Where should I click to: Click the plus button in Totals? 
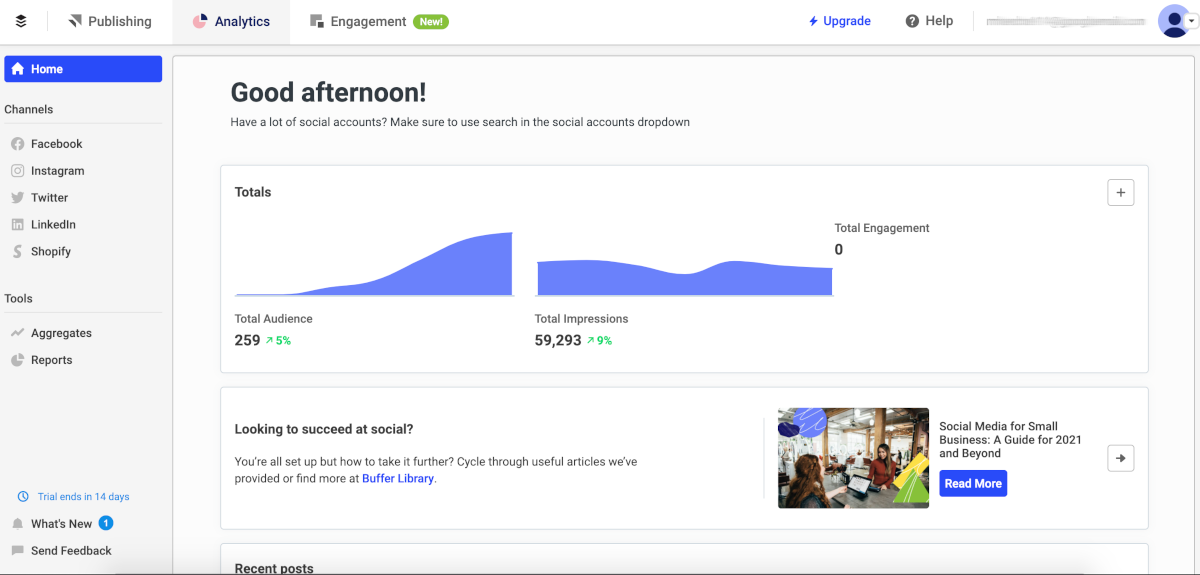pos(1121,193)
